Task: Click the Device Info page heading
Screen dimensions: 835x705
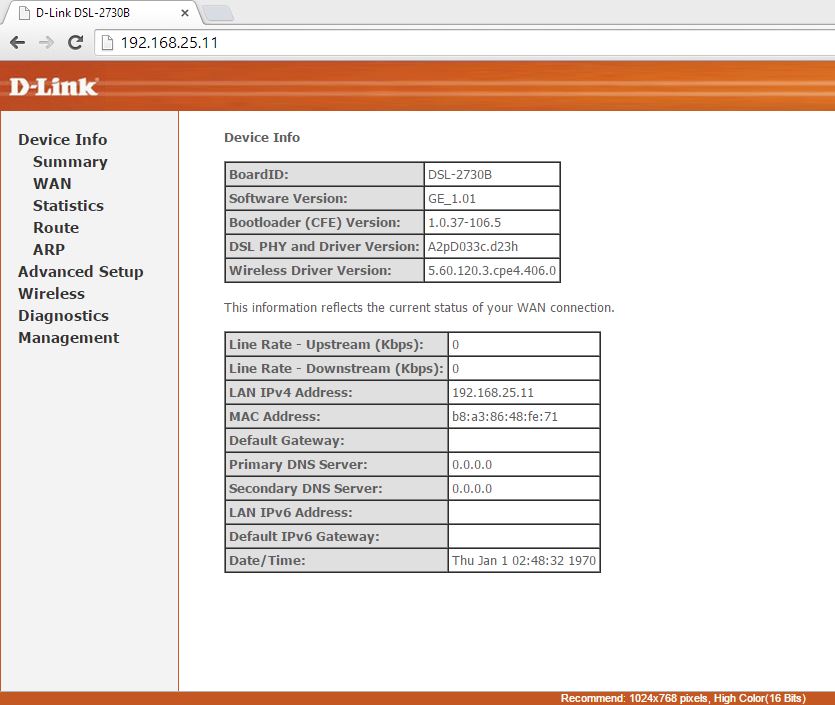Action: pyautogui.click(x=262, y=137)
